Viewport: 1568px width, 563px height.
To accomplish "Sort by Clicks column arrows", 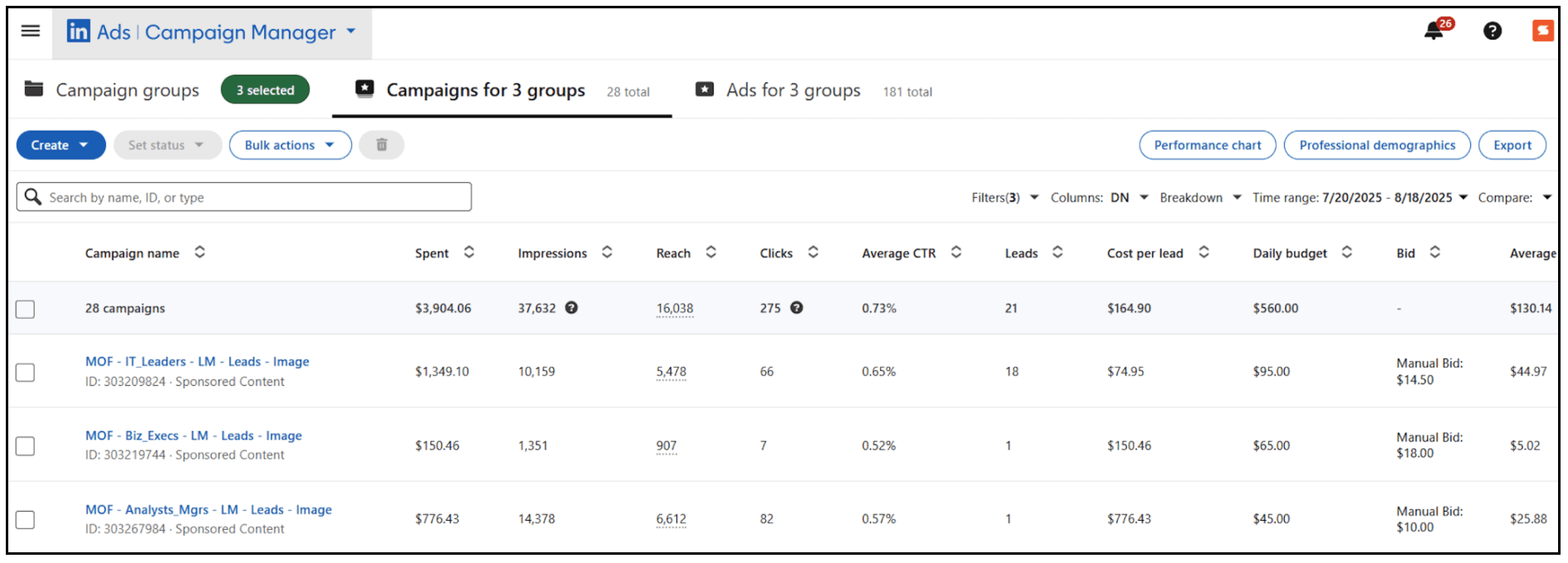I will (x=813, y=252).
